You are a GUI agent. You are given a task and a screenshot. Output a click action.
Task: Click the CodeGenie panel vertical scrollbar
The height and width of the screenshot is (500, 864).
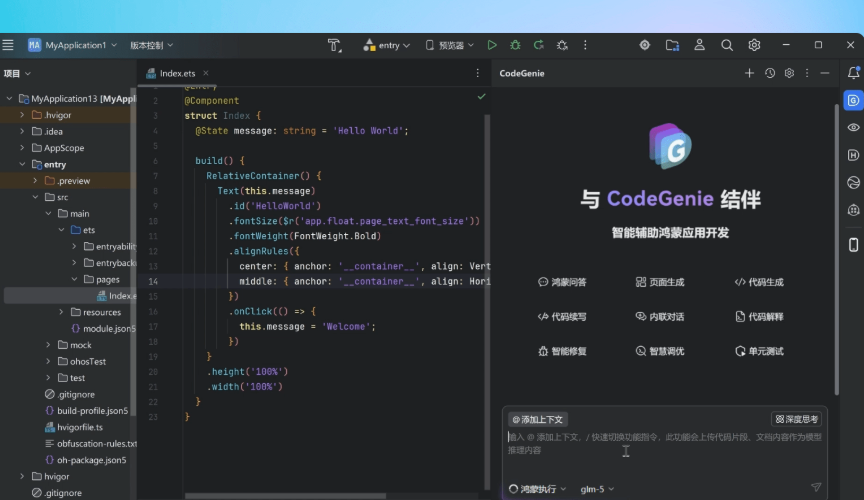coord(836,248)
